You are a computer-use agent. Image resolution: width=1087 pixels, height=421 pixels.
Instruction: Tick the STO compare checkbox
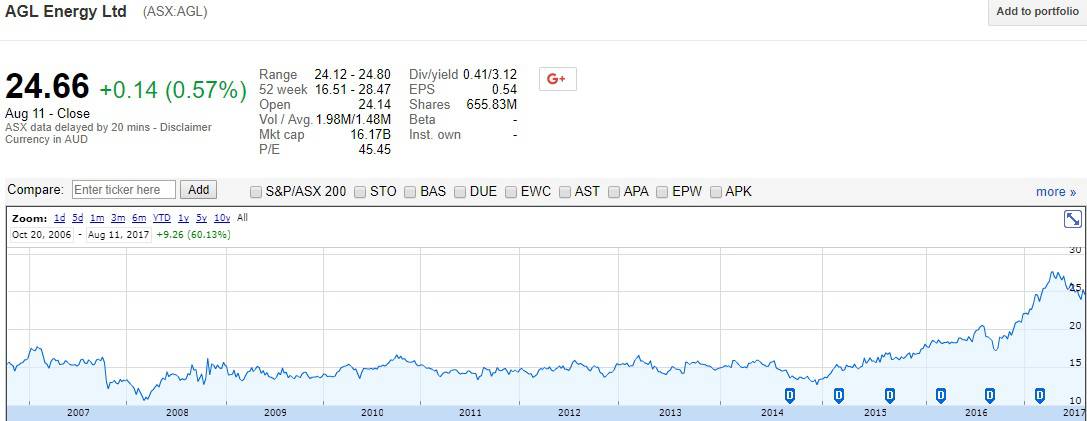point(360,191)
